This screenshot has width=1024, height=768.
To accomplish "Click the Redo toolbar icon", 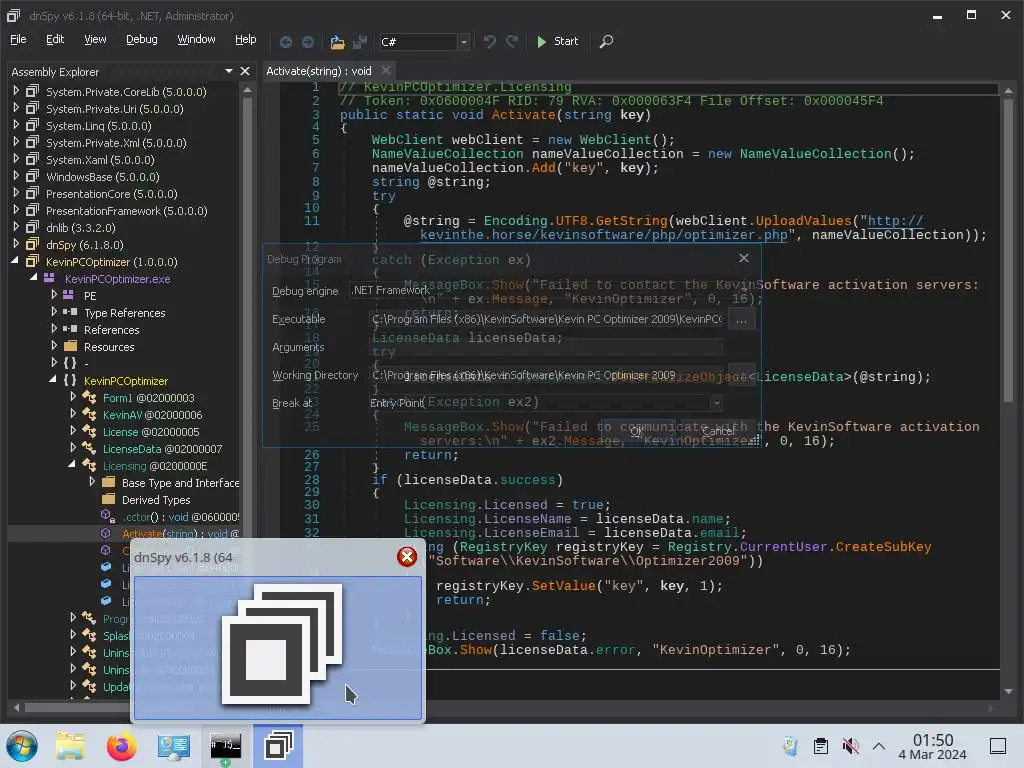I will click(512, 42).
